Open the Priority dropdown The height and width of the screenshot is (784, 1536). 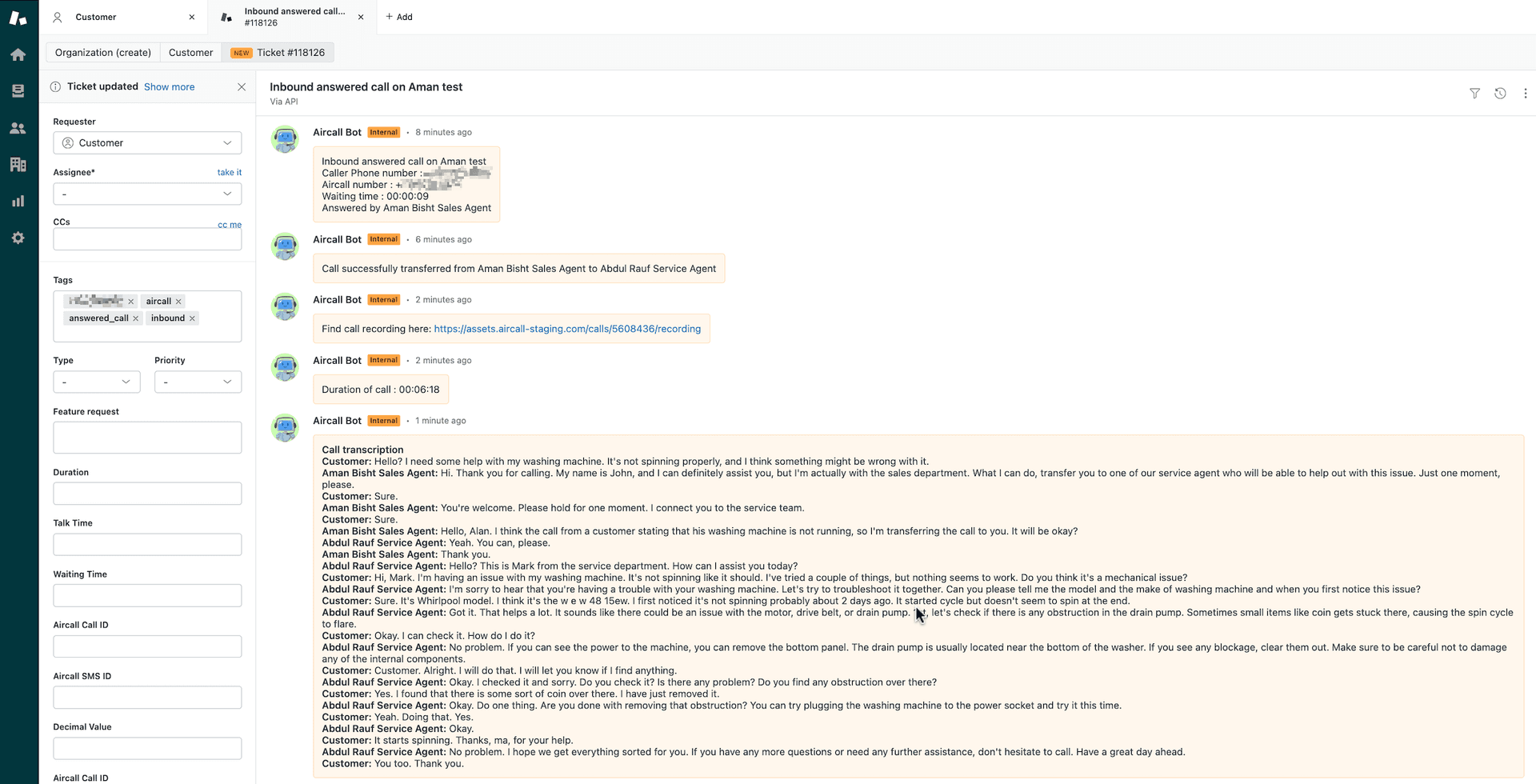click(x=198, y=382)
